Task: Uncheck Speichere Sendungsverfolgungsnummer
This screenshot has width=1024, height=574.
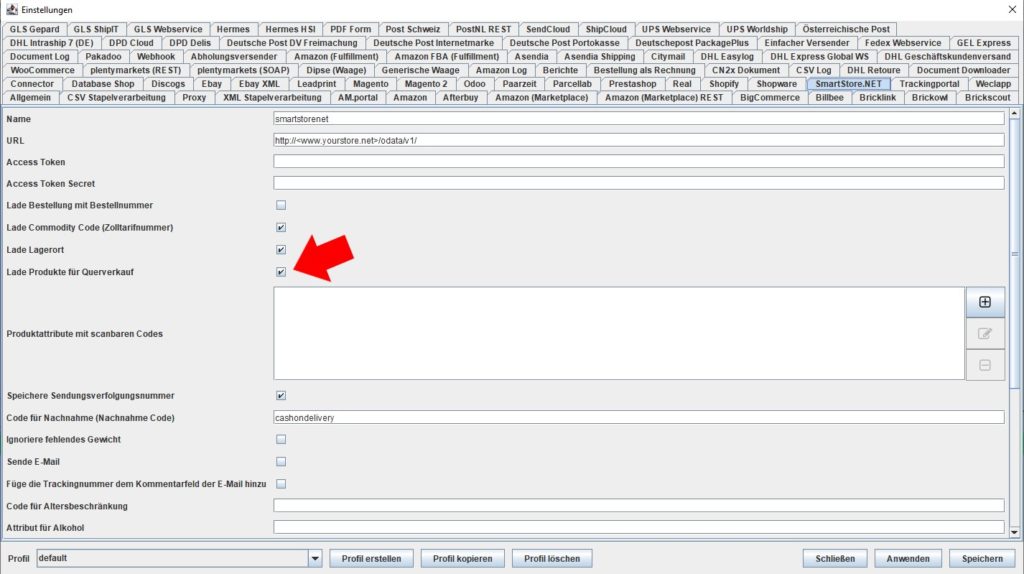Action: pos(281,396)
